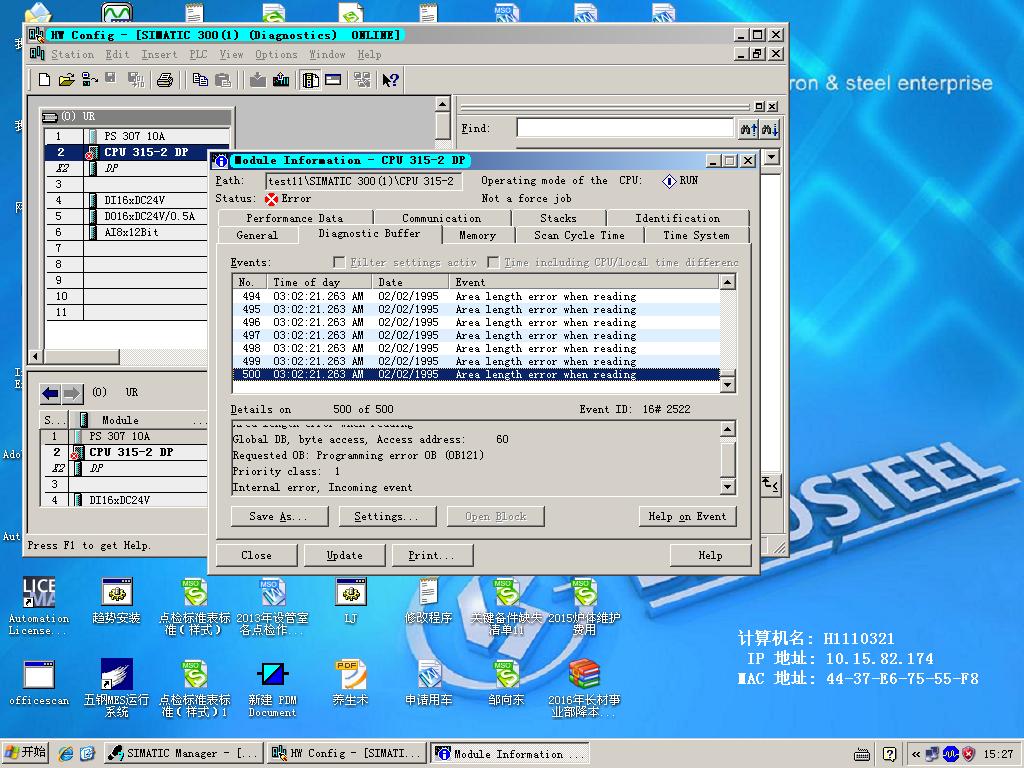The height and width of the screenshot is (768, 1024).
Task: Click the Path field showing test11\SIMATIC 300(1)
Action: pyautogui.click(x=364, y=181)
